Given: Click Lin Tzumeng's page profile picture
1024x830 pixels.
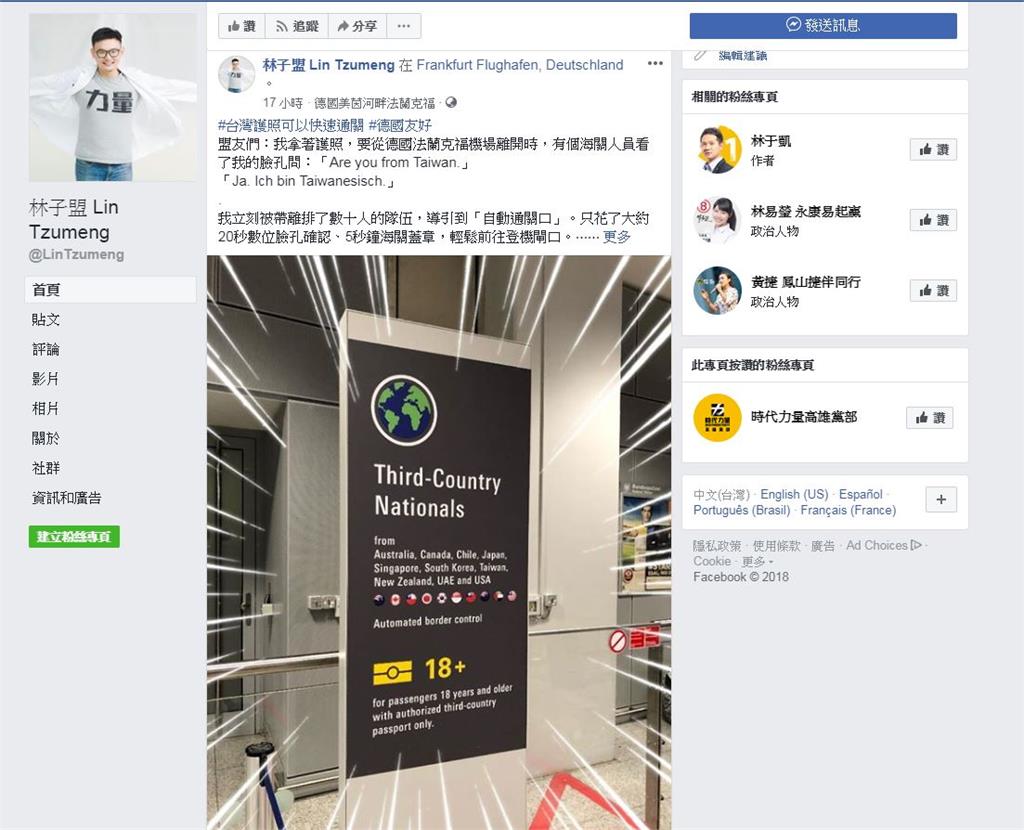Looking at the screenshot, I should tap(113, 97).
